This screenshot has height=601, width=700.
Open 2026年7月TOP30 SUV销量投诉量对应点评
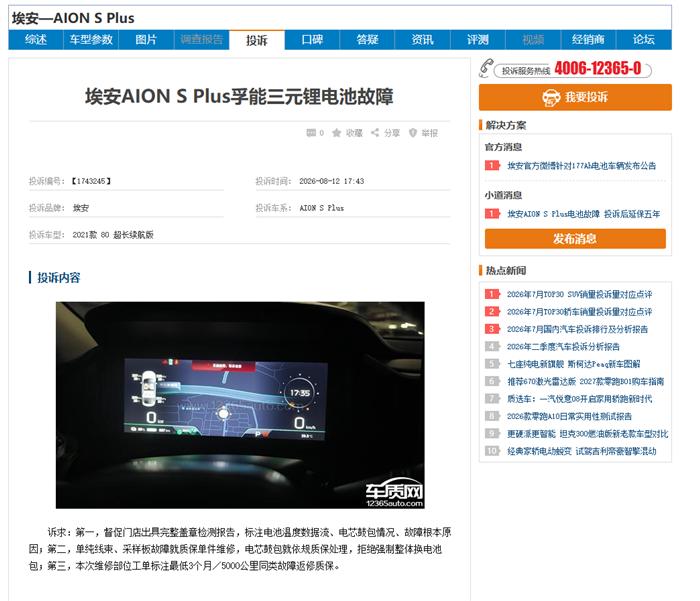(x=579, y=294)
